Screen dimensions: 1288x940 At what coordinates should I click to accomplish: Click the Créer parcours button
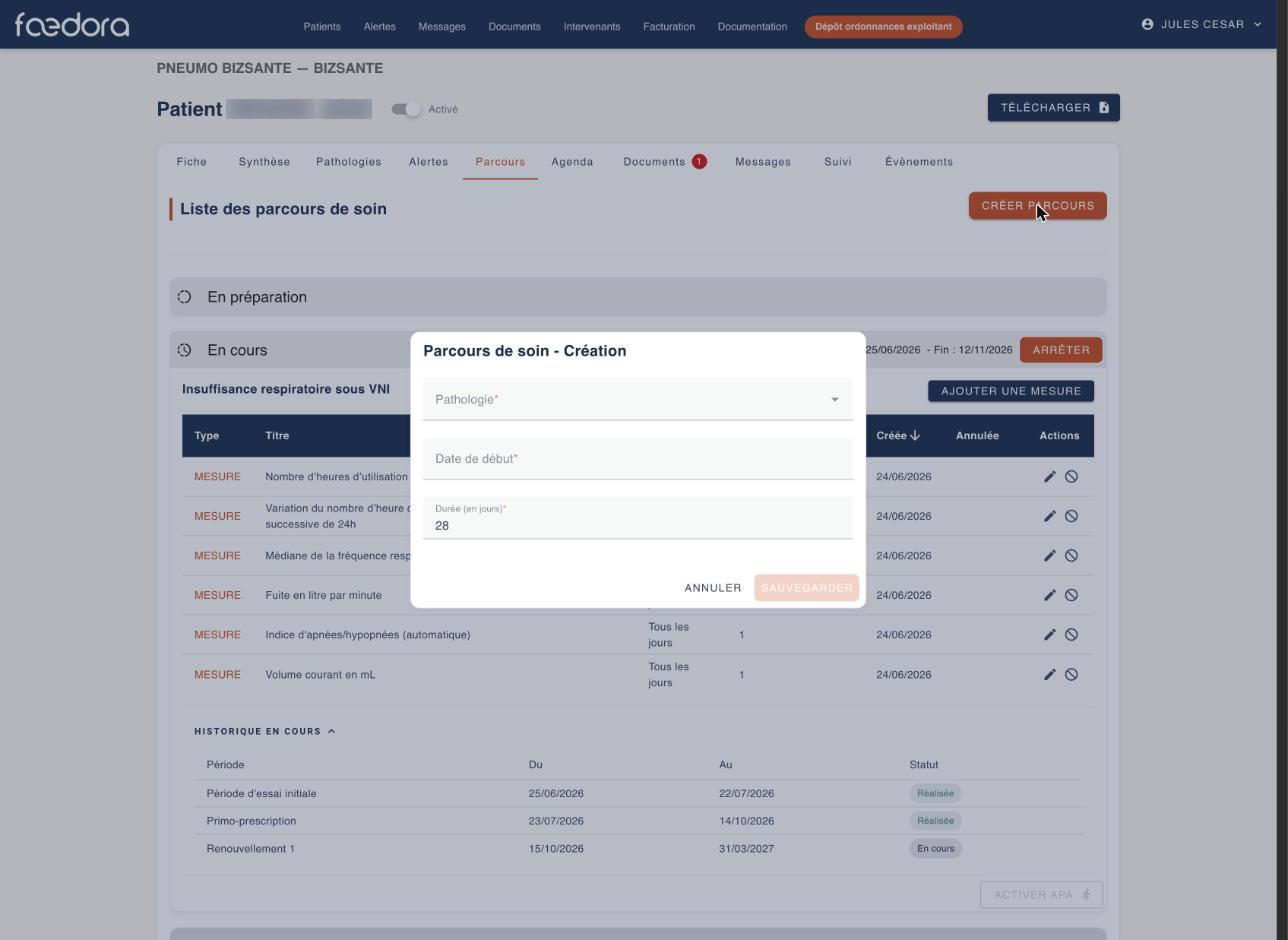pos(1038,206)
